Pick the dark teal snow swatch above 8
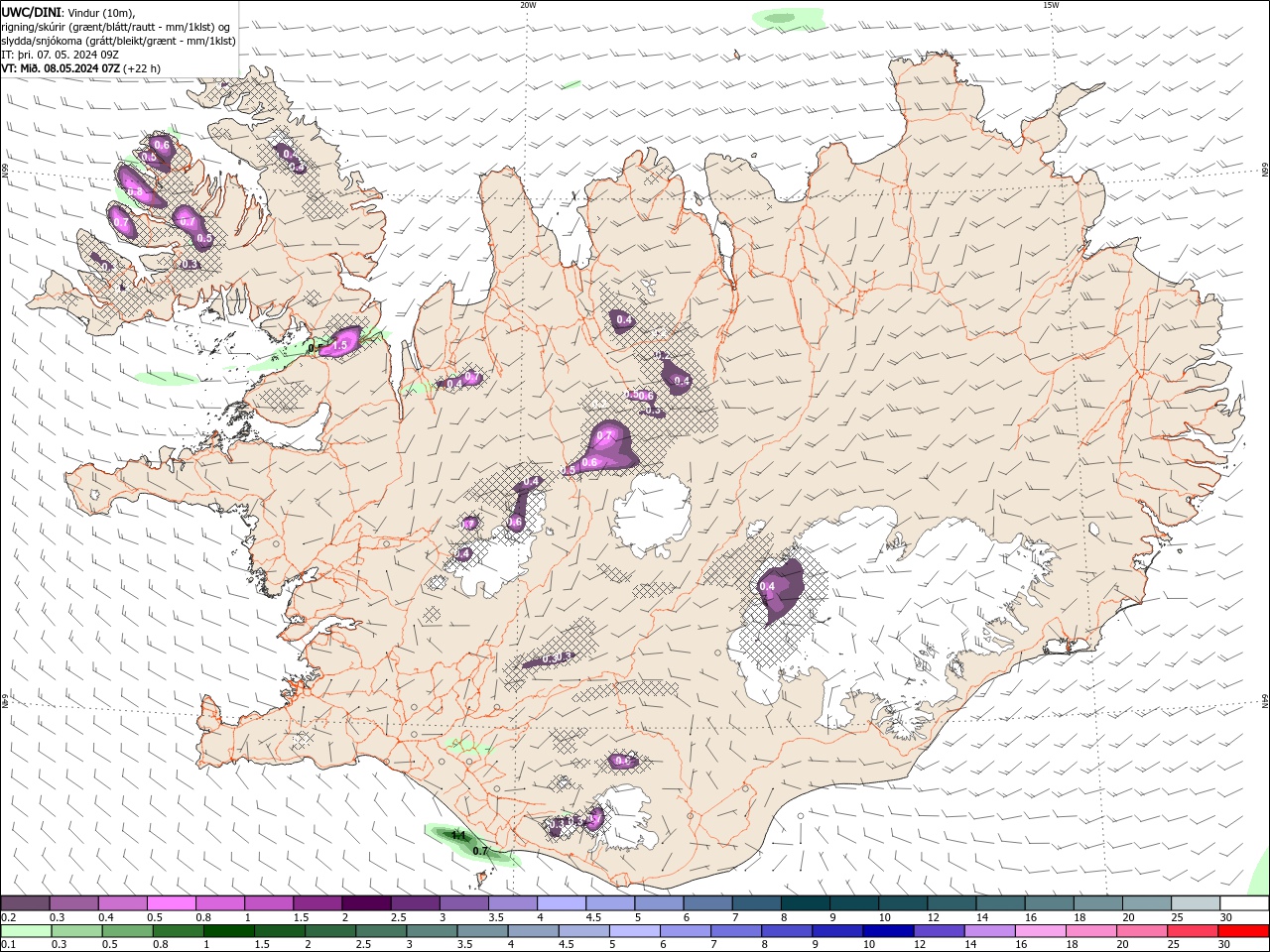Screen dimensions: 1270x952 click(x=806, y=903)
